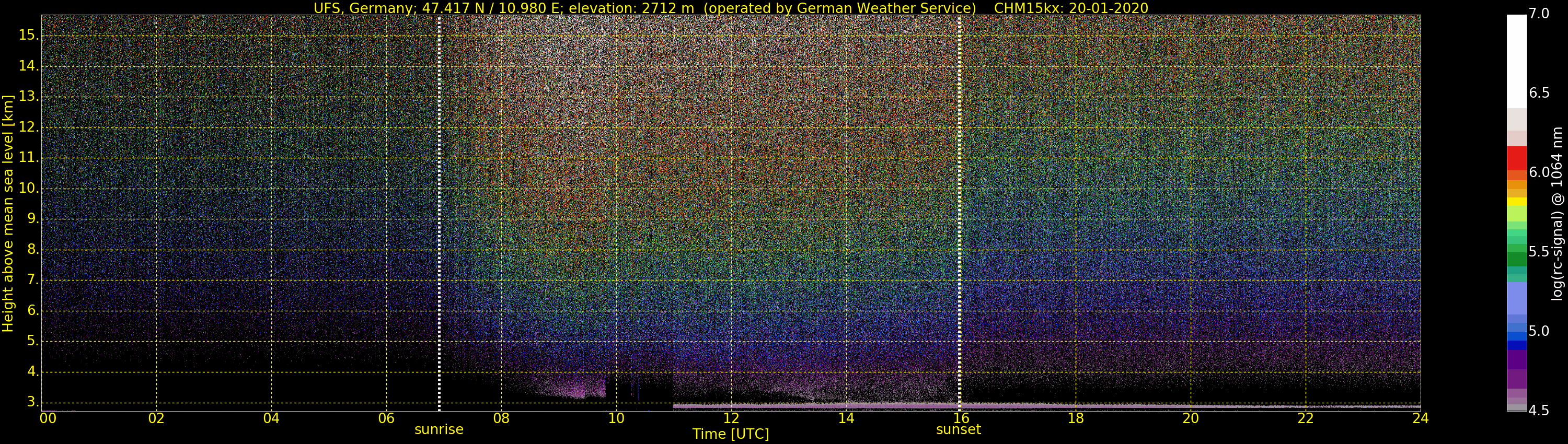Click the y-axis height label '4.'

tap(32, 371)
